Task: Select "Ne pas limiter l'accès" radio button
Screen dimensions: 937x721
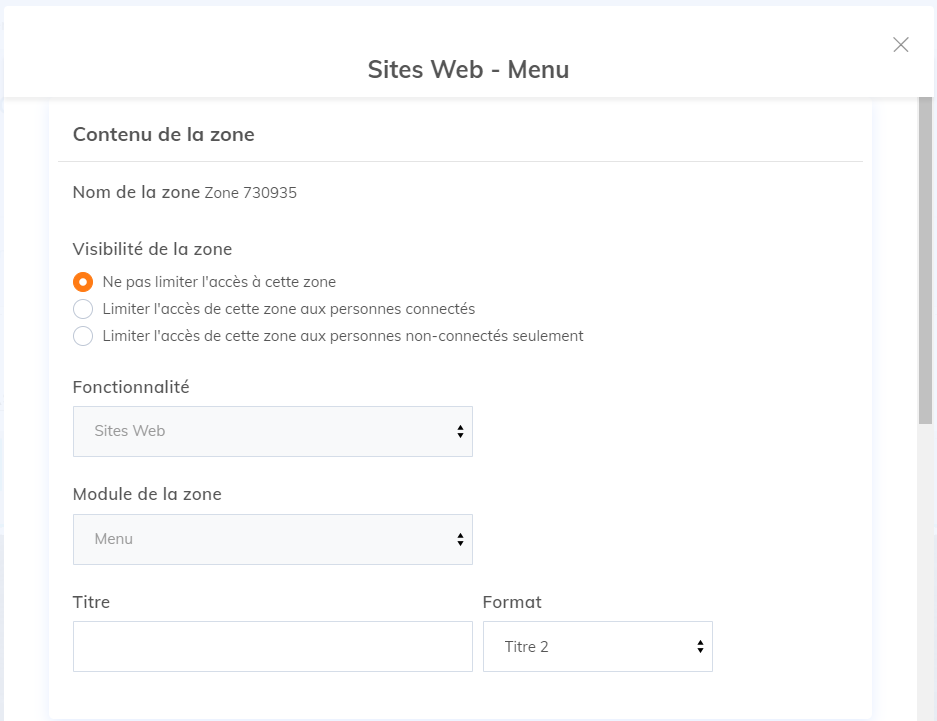Action: (x=83, y=282)
